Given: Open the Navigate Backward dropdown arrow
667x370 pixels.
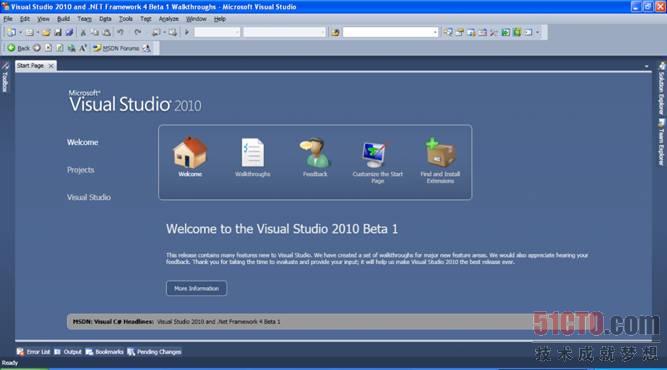Looking at the screenshot, I should coord(164,32).
